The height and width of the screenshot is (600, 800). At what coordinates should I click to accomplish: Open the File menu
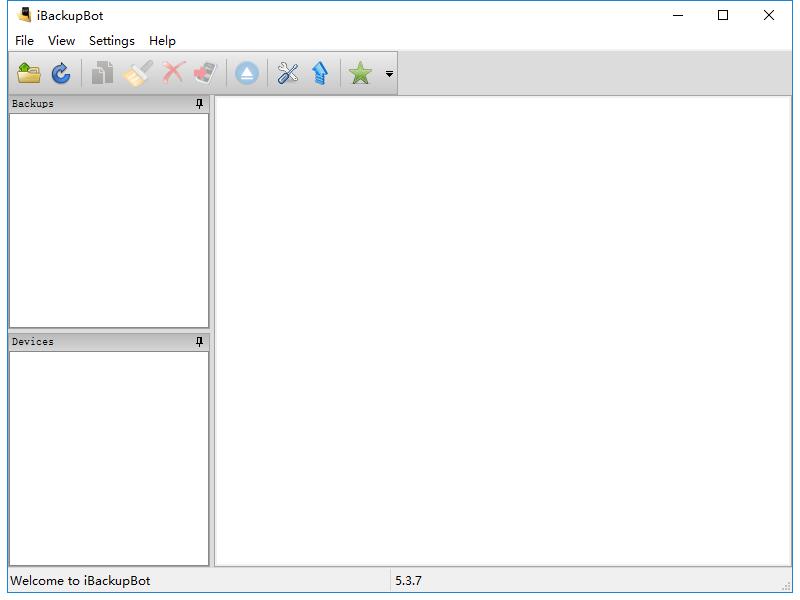[24, 41]
